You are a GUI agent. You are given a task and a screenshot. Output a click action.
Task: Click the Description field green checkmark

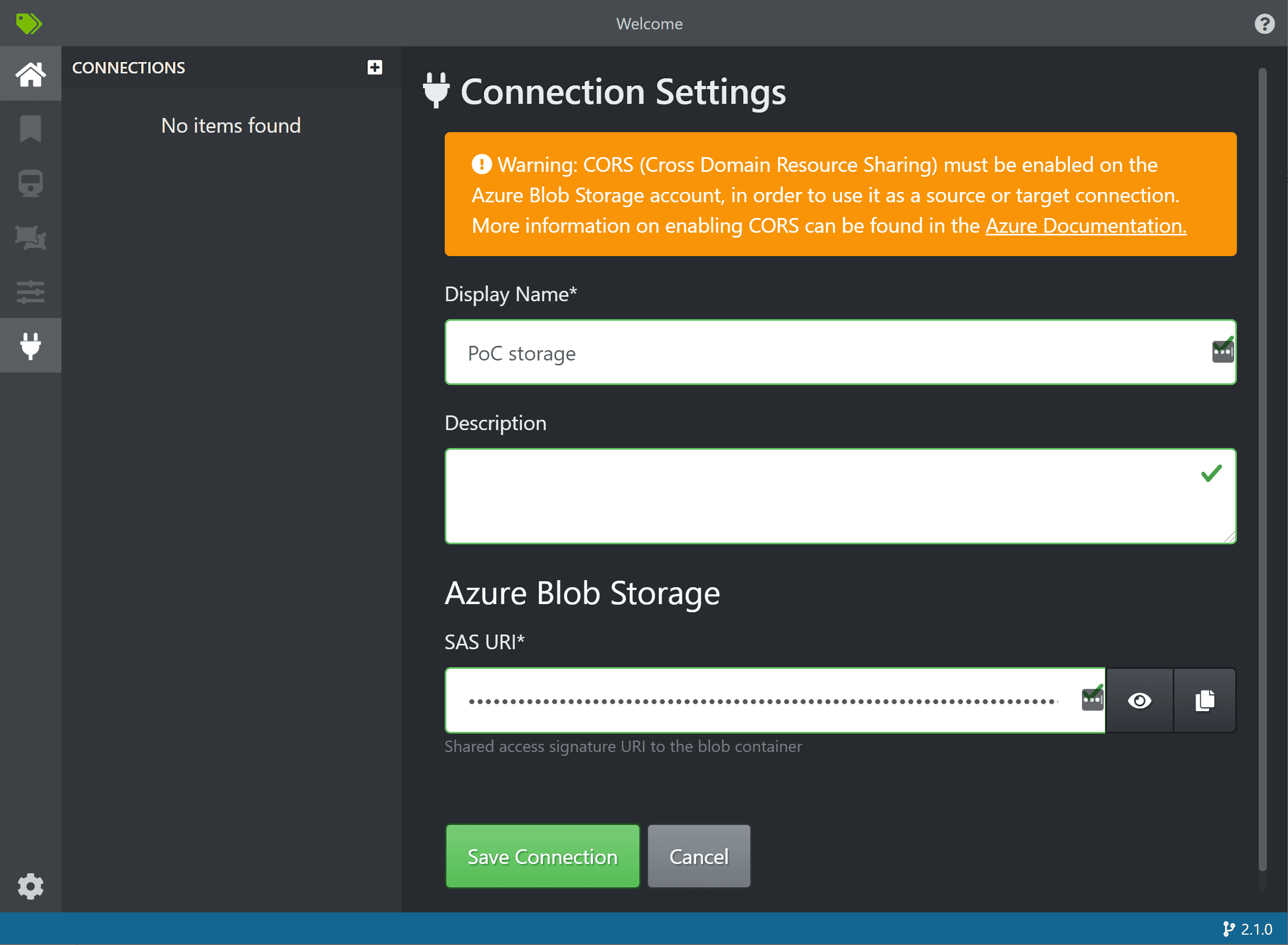click(x=1211, y=473)
